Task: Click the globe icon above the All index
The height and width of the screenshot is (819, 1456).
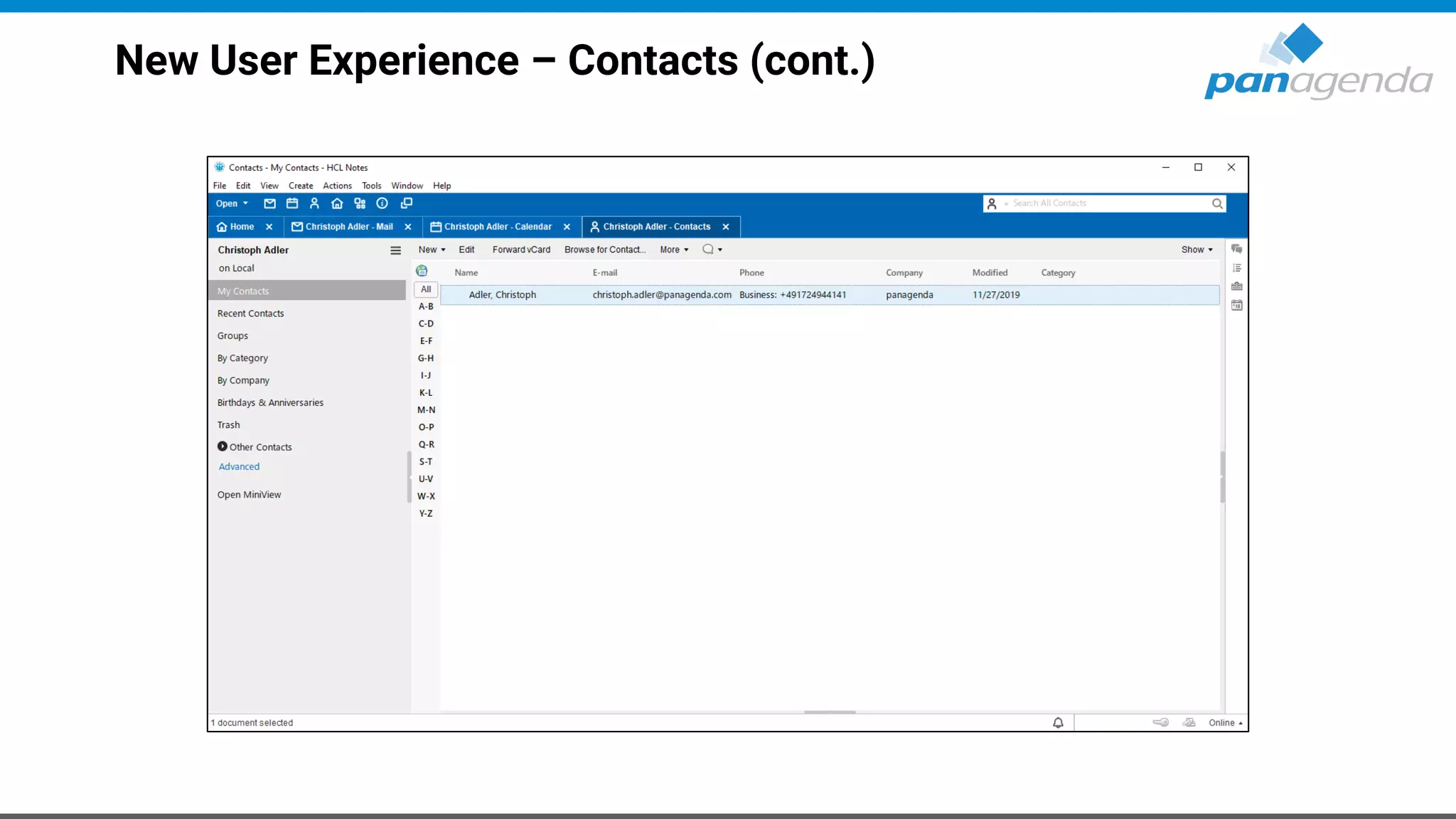Action: 422,271
